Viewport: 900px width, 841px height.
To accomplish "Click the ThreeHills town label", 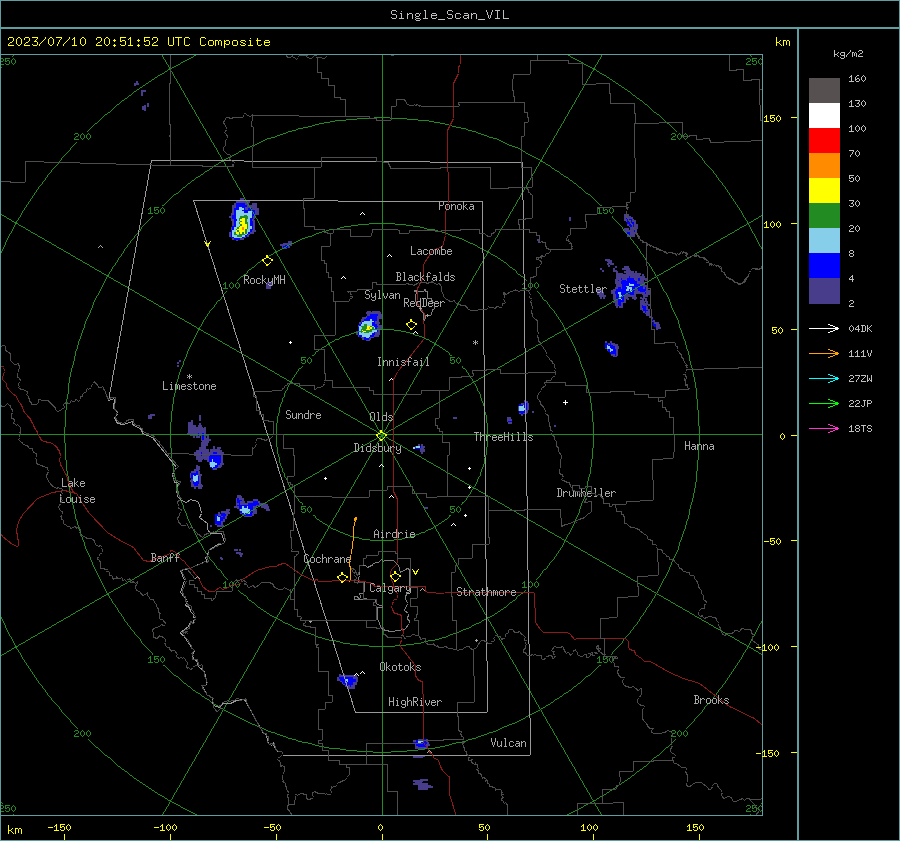I will (x=503, y=437).
